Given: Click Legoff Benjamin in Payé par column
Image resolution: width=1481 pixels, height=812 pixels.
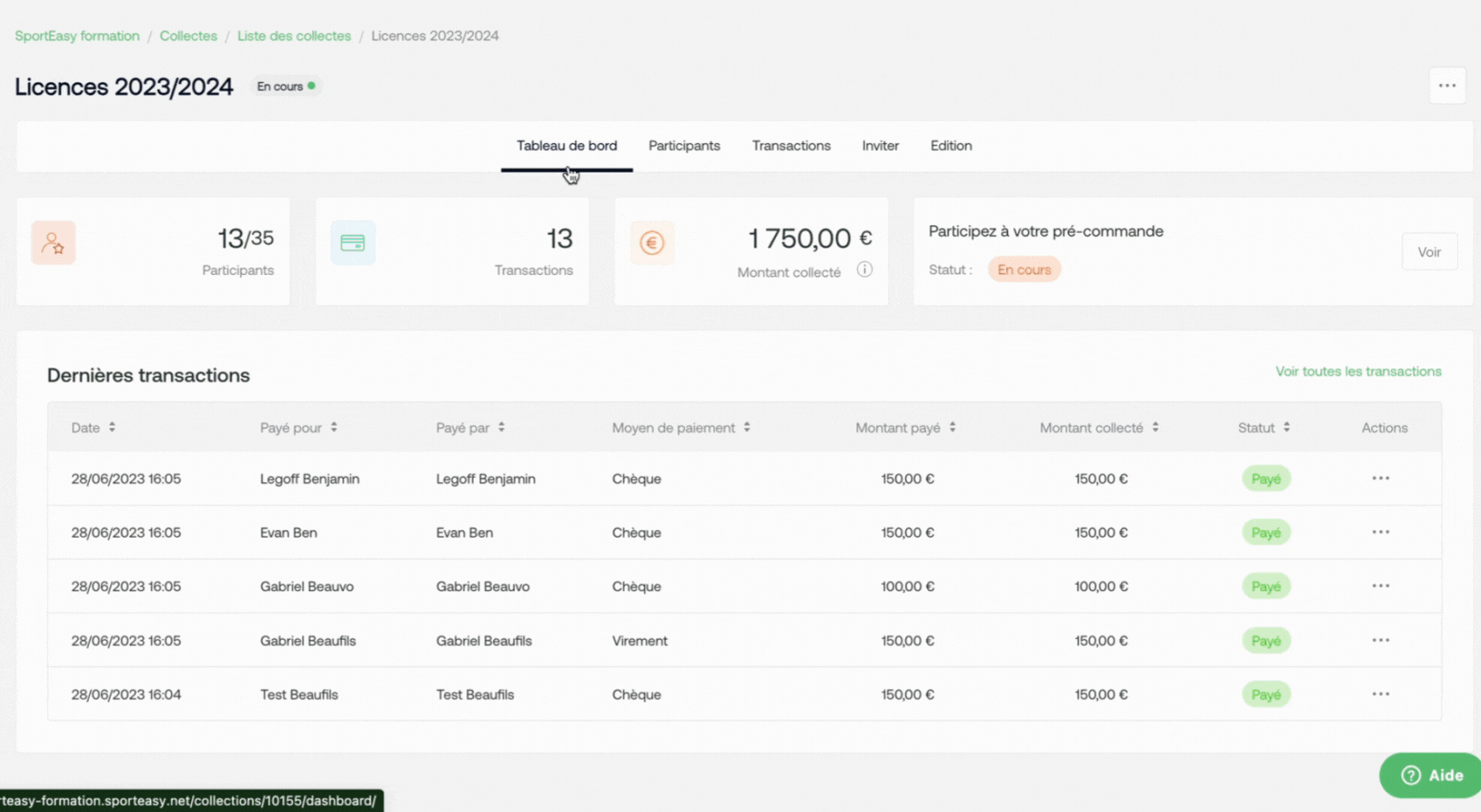Looking at the screenshot, I should [485, 479].
